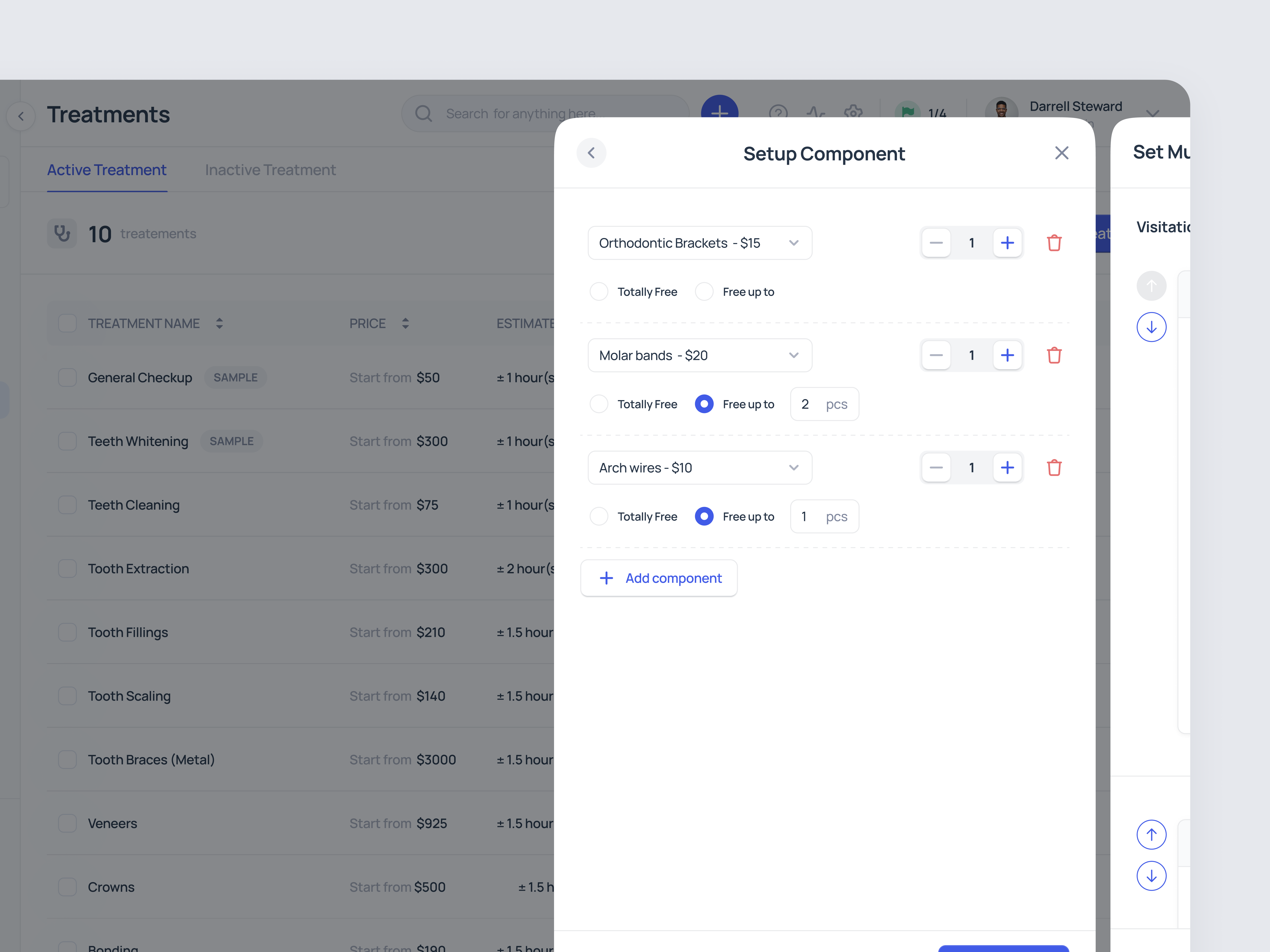
Task: Decrease Molar bands quantity with minus
Action: 936,355
